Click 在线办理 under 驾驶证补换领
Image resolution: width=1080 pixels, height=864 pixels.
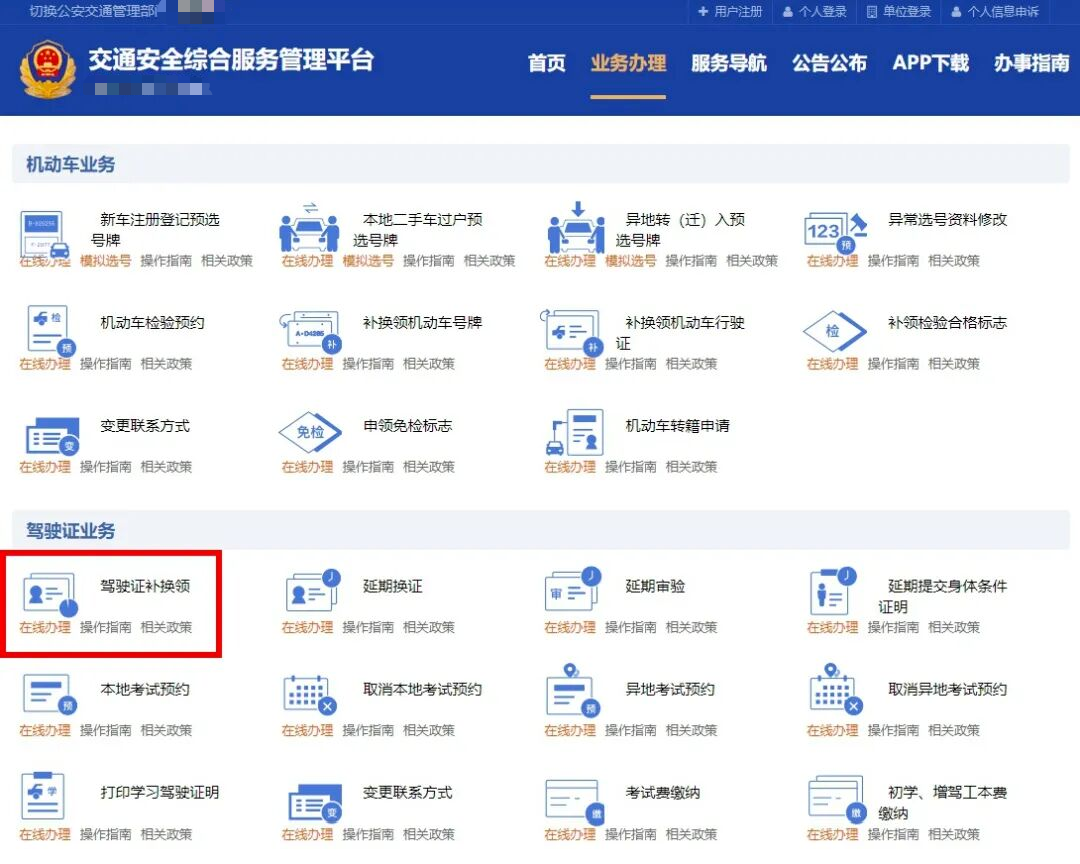(45, 627)
